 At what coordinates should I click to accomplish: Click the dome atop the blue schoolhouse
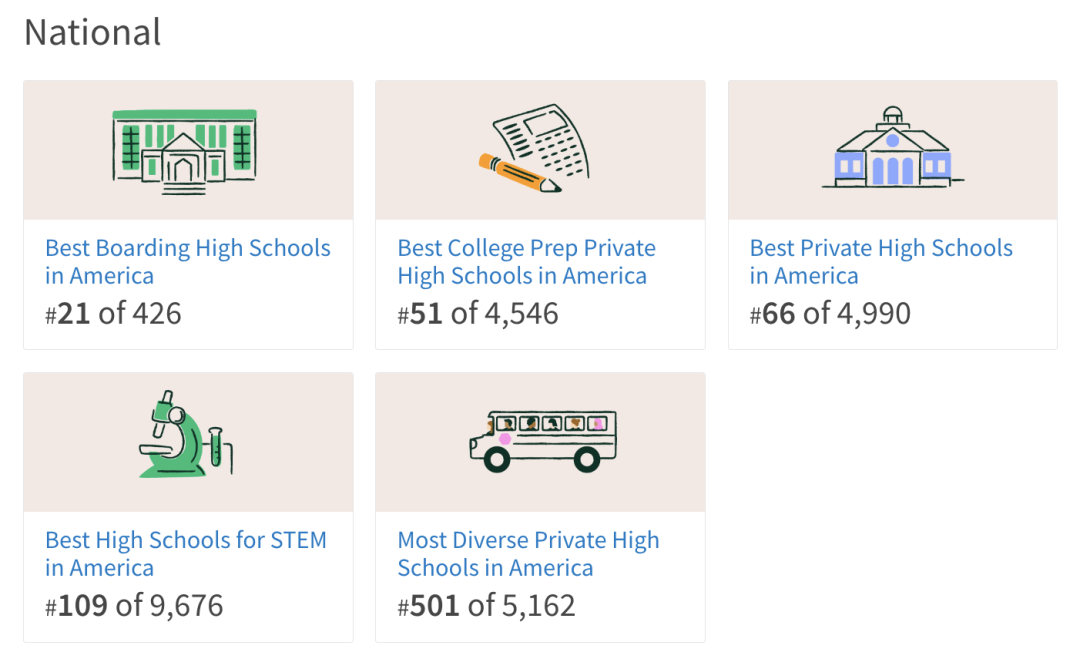click(x=893, y=113)
